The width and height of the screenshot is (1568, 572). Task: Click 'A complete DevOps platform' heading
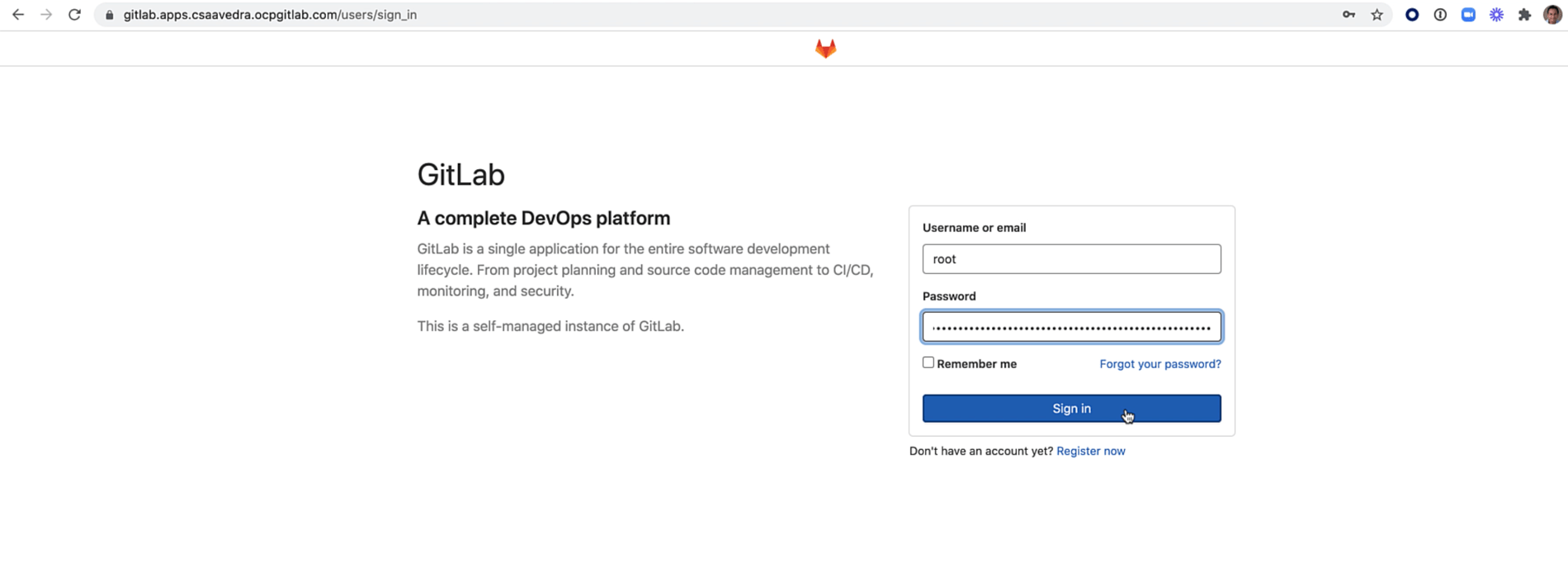[543, 218]
